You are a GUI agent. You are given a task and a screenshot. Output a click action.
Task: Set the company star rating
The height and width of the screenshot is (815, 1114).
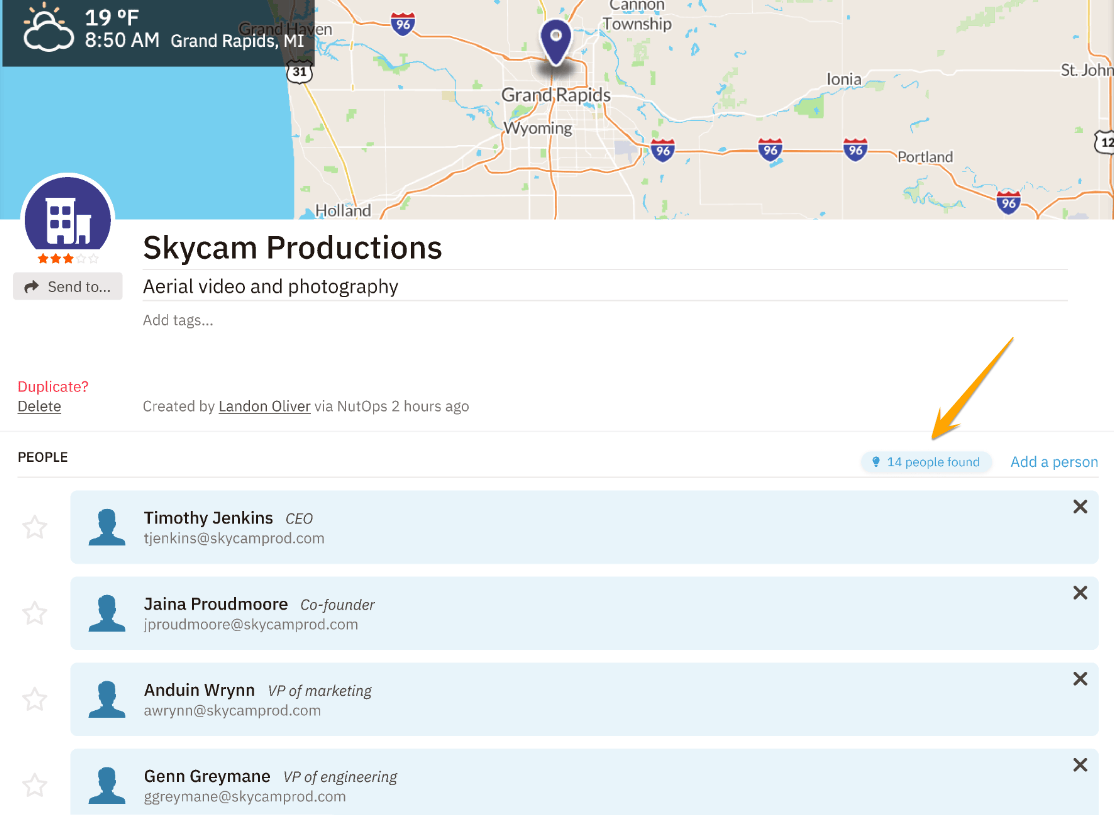(68, 259)
